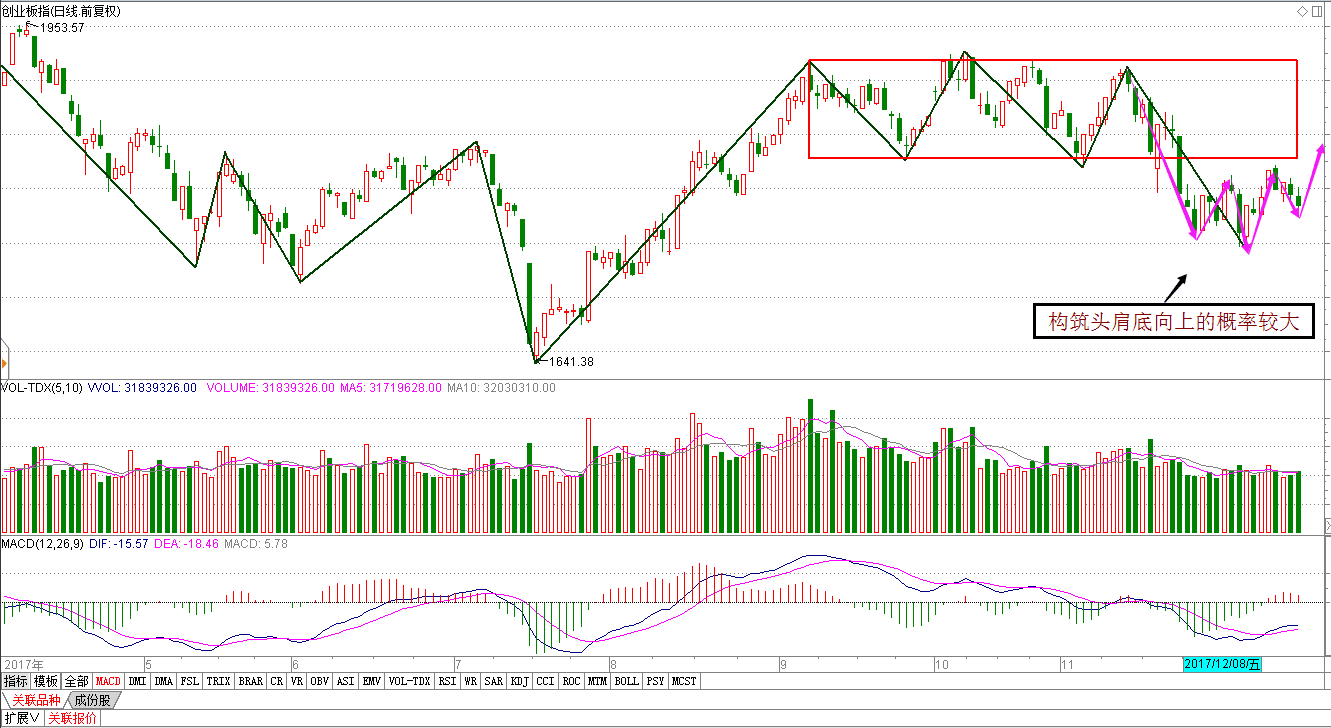Select the VR indicator
1331x728 pixels.
(x=297, y=681)
